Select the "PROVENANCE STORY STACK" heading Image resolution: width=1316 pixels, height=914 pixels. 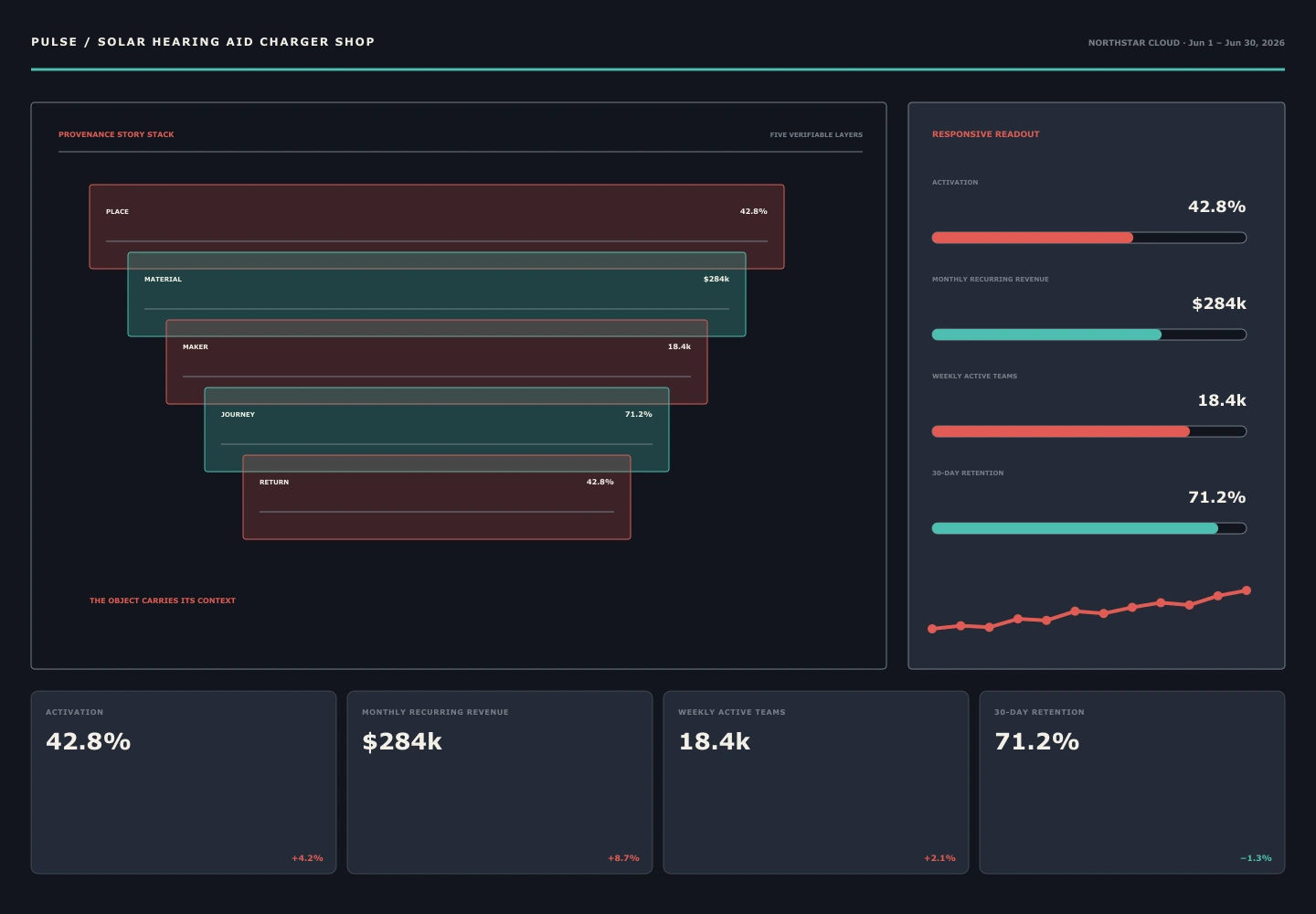116,134
